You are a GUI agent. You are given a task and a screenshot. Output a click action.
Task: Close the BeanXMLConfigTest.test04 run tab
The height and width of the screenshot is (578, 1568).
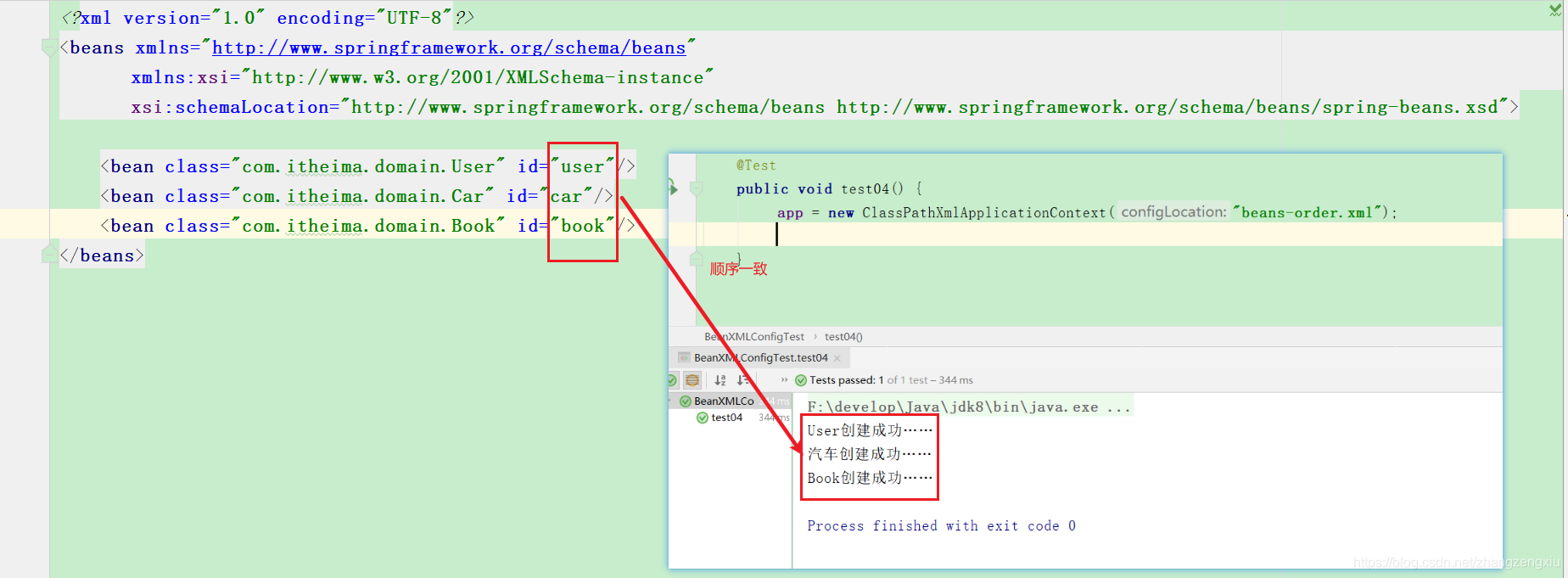837,358
